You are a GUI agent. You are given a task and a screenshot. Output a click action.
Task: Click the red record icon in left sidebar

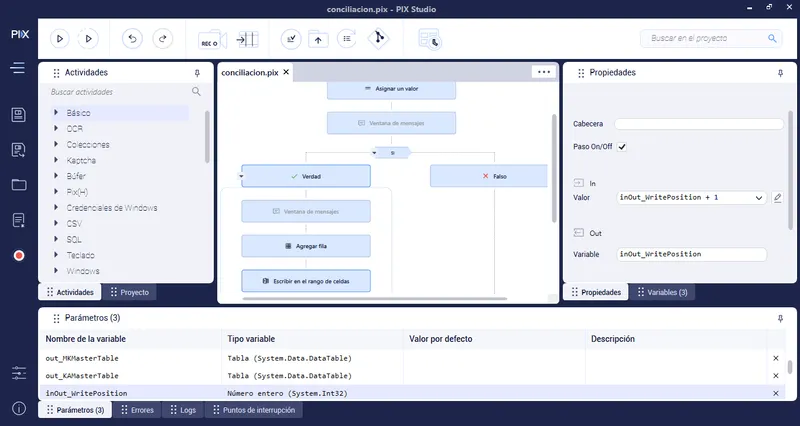click(x=19, y=256)
